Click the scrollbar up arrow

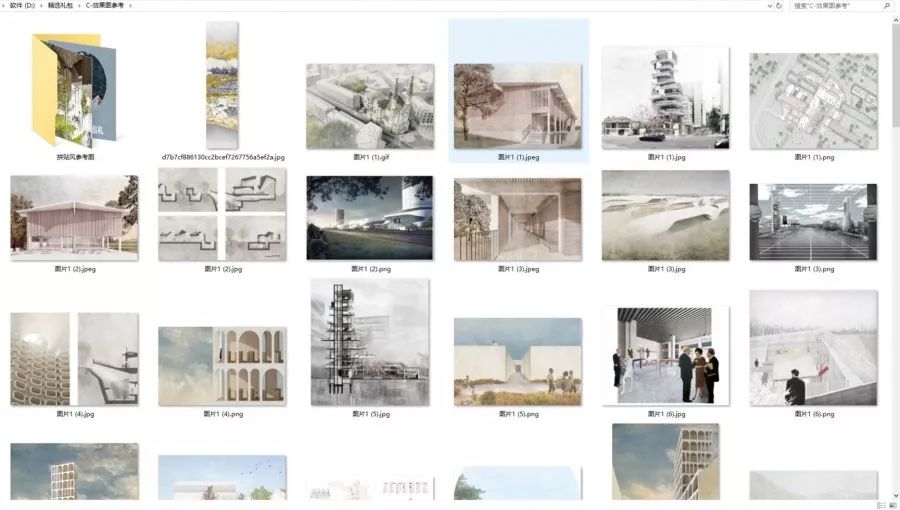click(896, 18)
